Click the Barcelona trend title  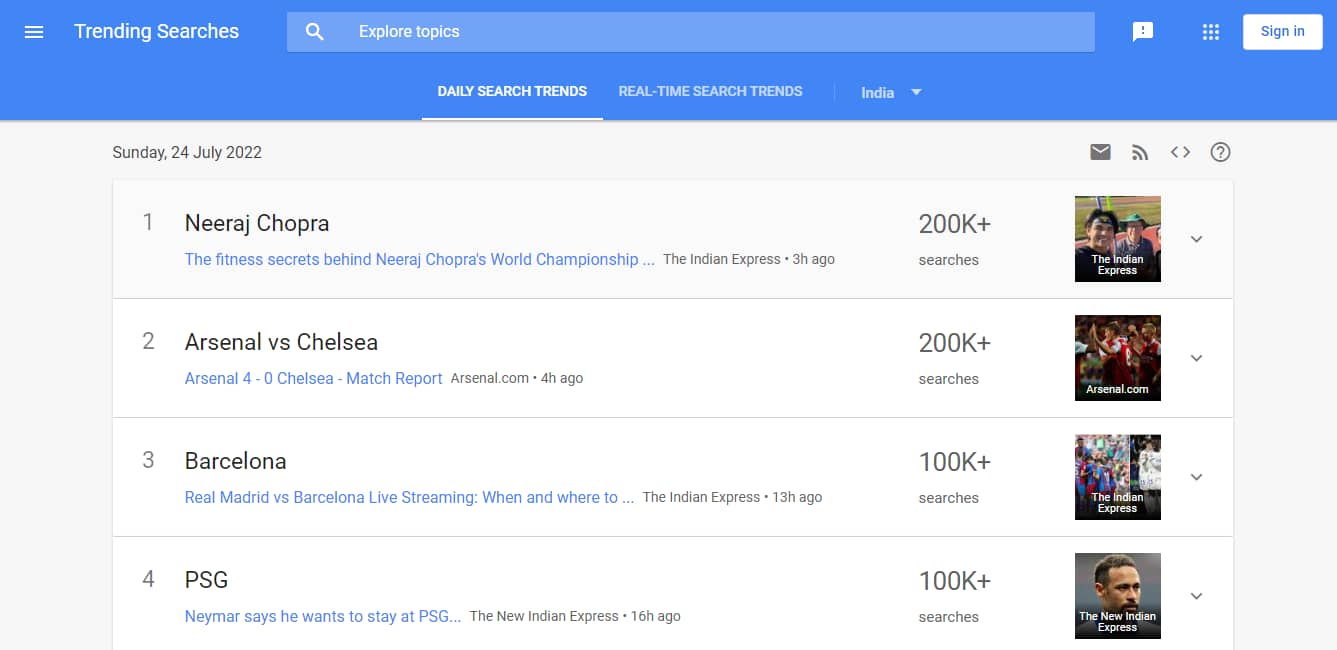235,461
